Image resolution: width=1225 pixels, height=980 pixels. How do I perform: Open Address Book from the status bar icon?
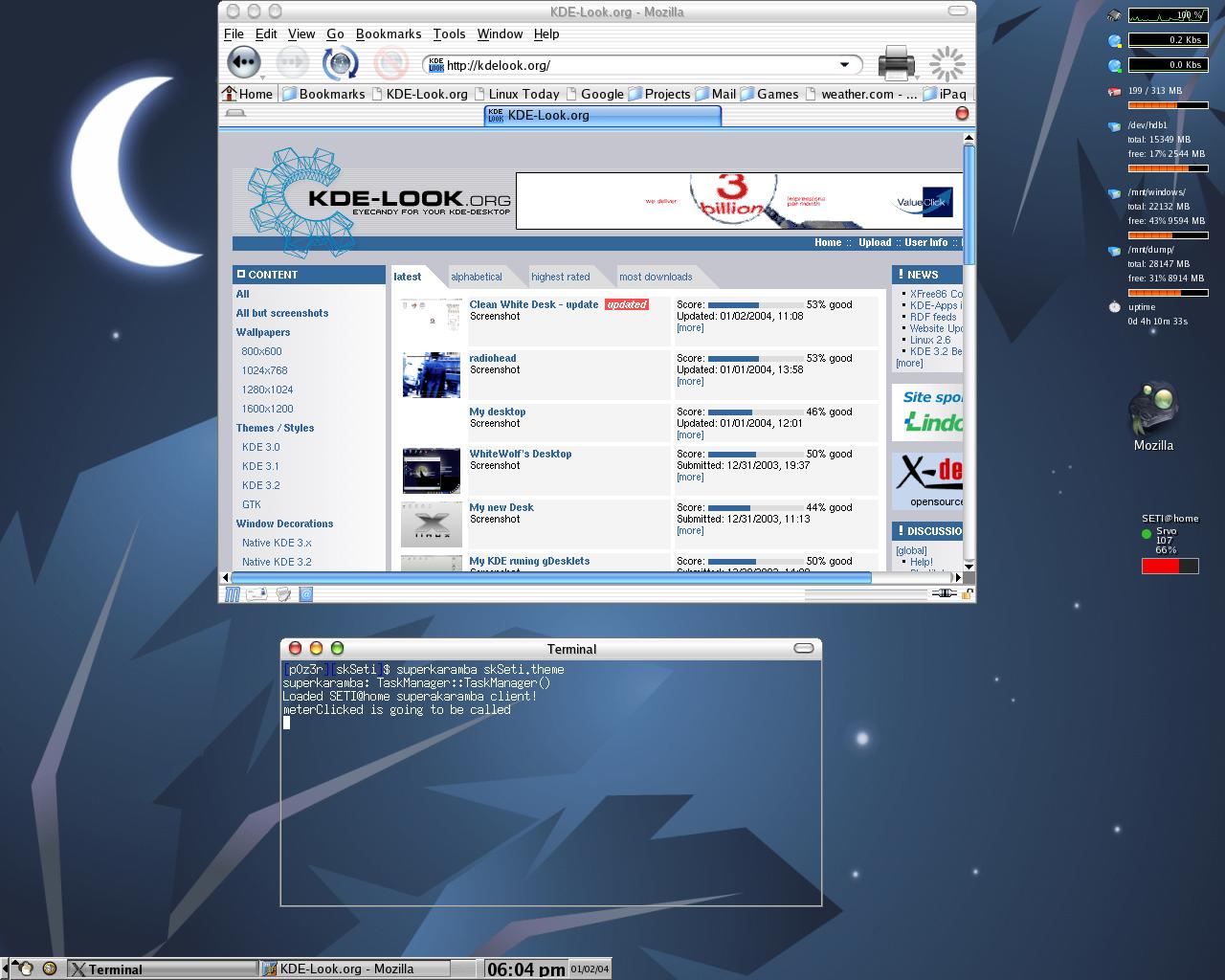[x=306, y=594]
